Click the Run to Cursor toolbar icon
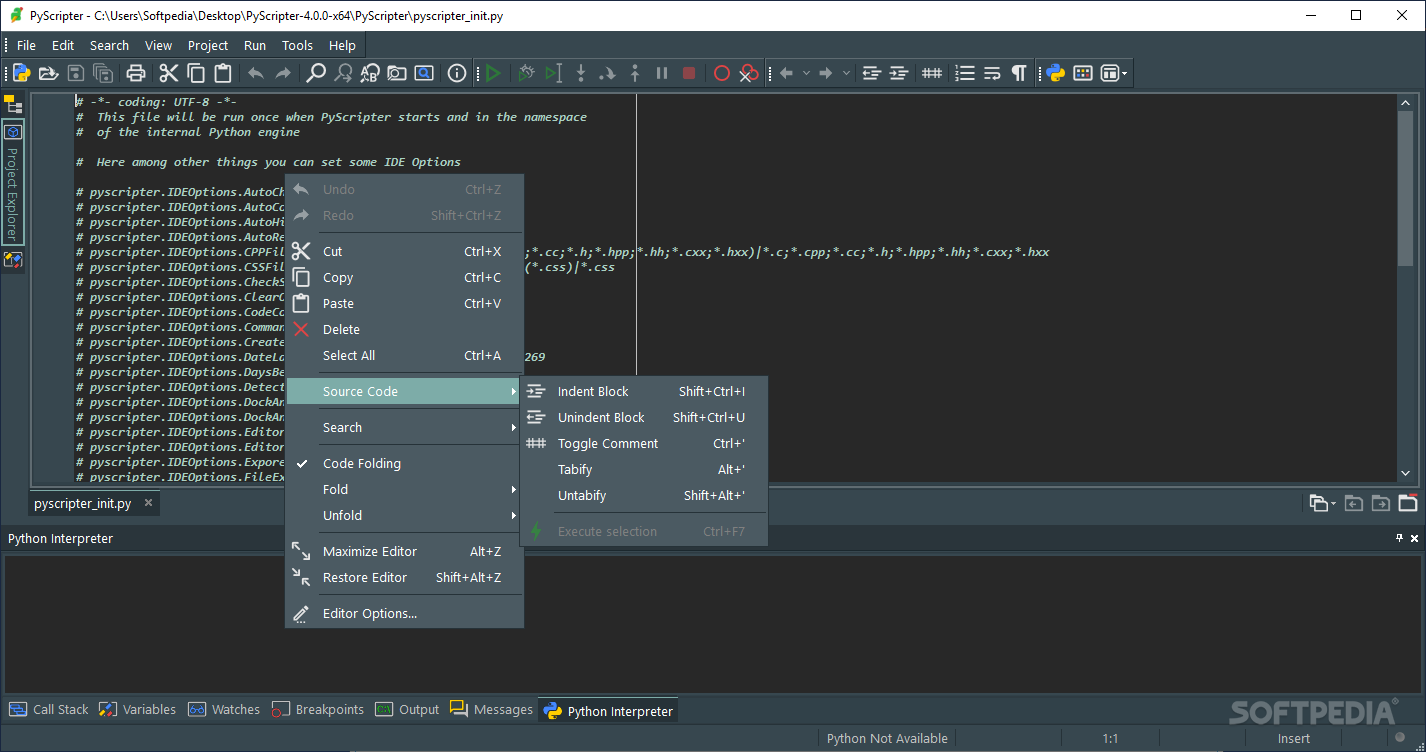Viewport: 1426px width, 752px height. pos(553,73)
